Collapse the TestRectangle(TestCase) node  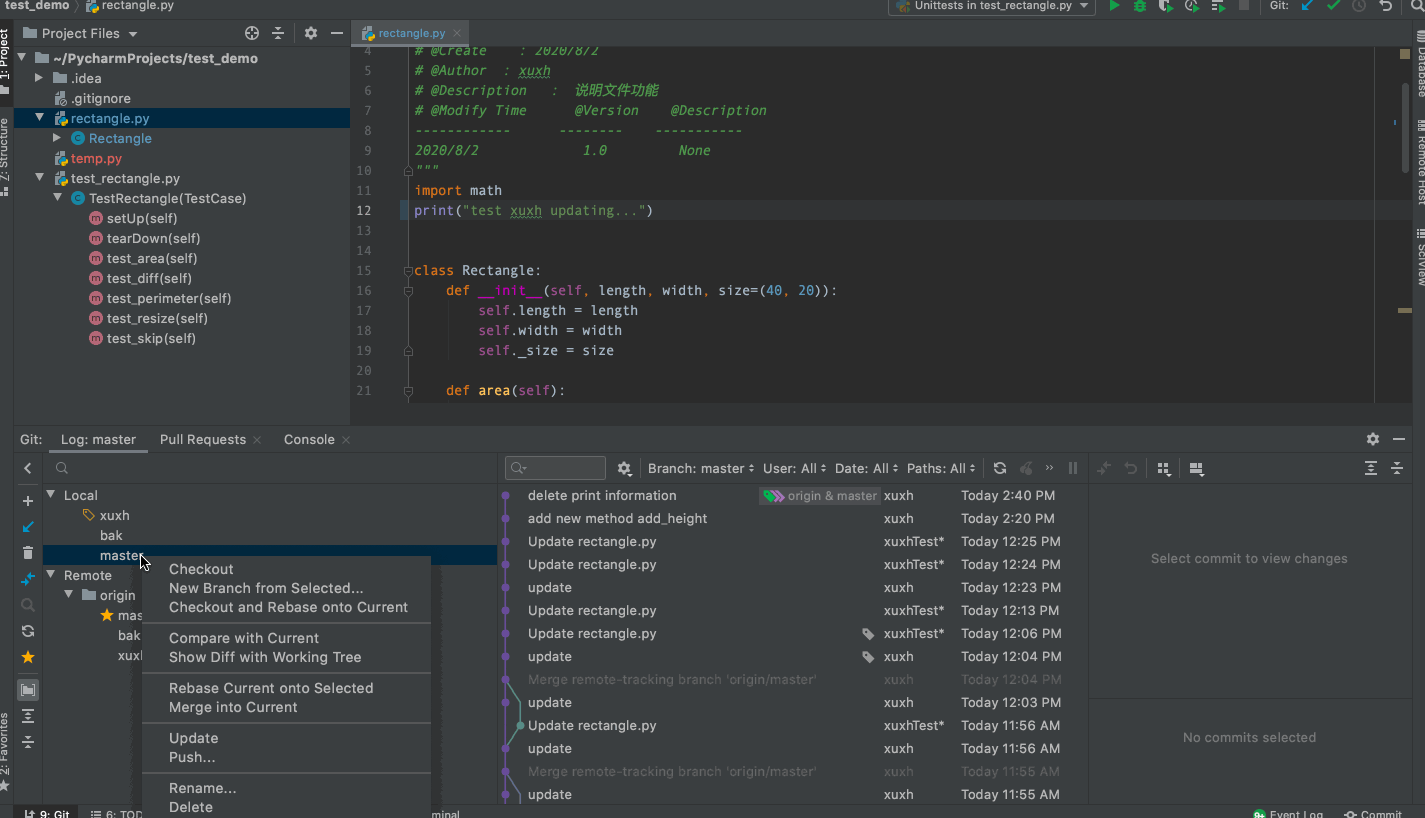tap(57, 198)
